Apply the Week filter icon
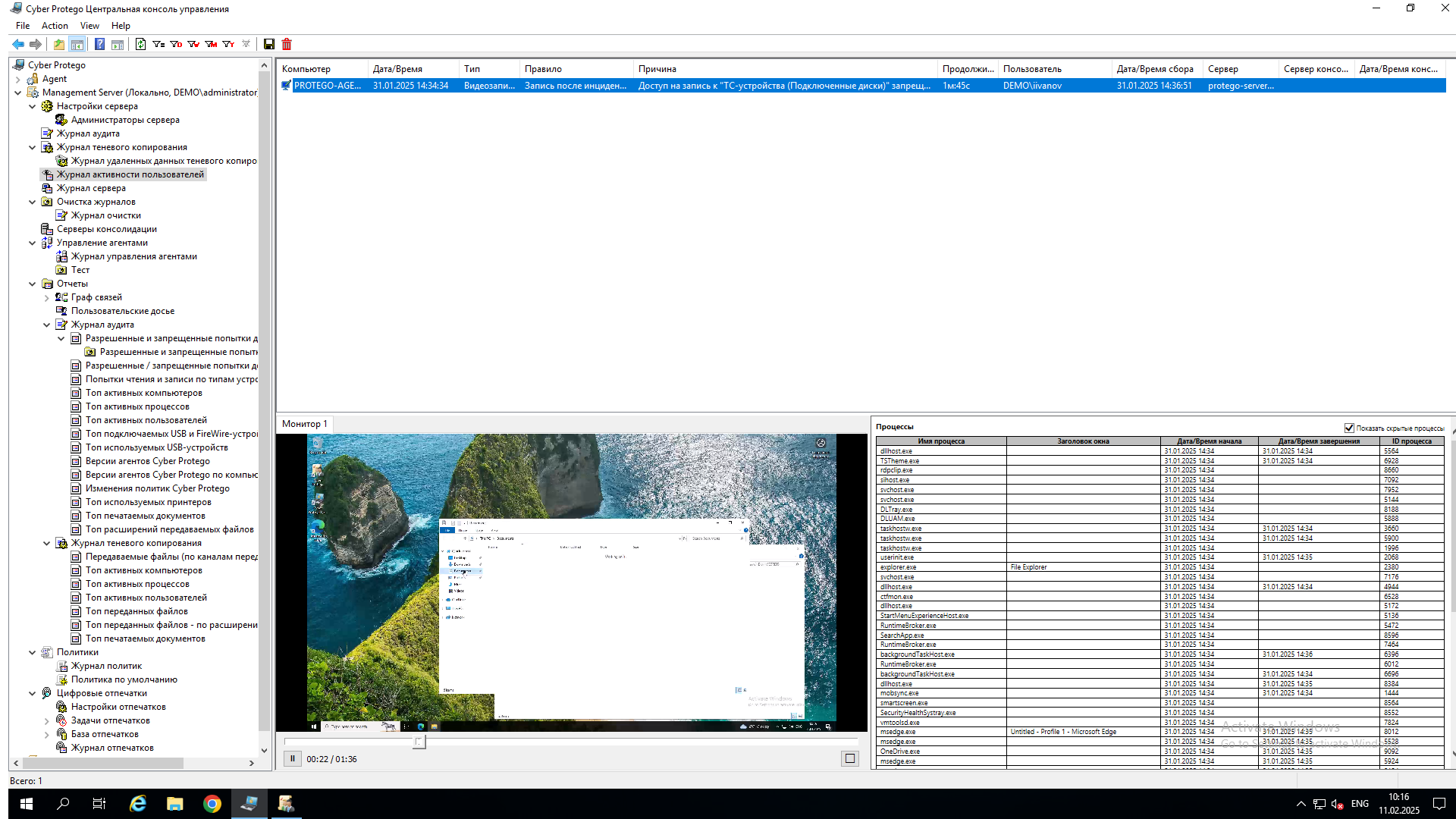The image size is (1456, 819). [193, 44]
